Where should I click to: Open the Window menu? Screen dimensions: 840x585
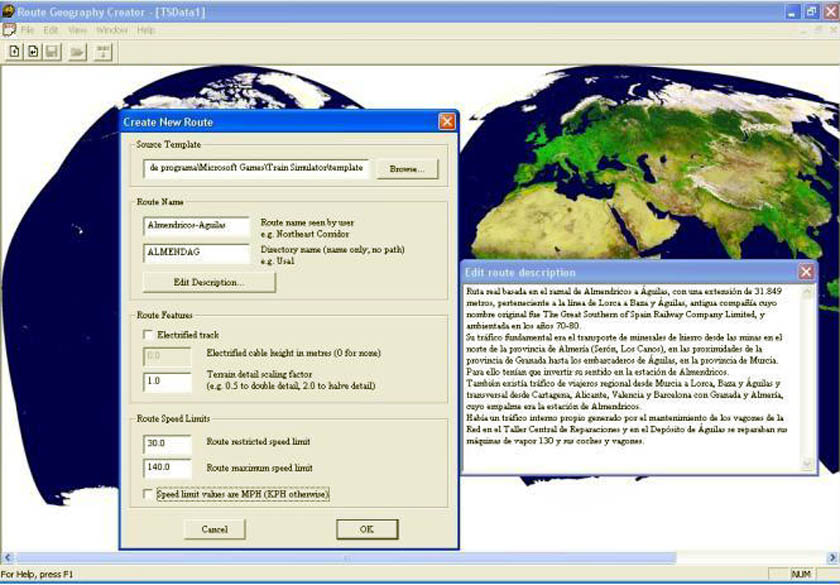click(112, 30)
